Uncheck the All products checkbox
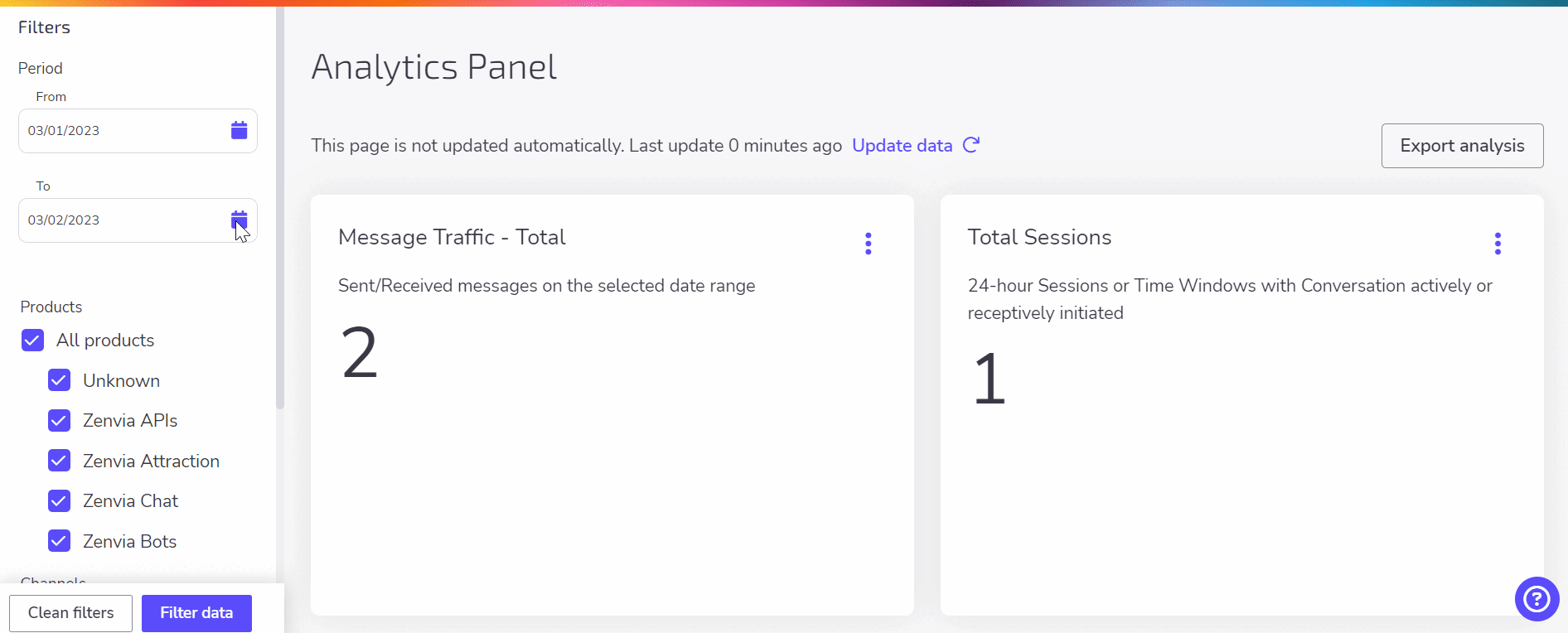The image size is (1568, 633). [32, 341]
